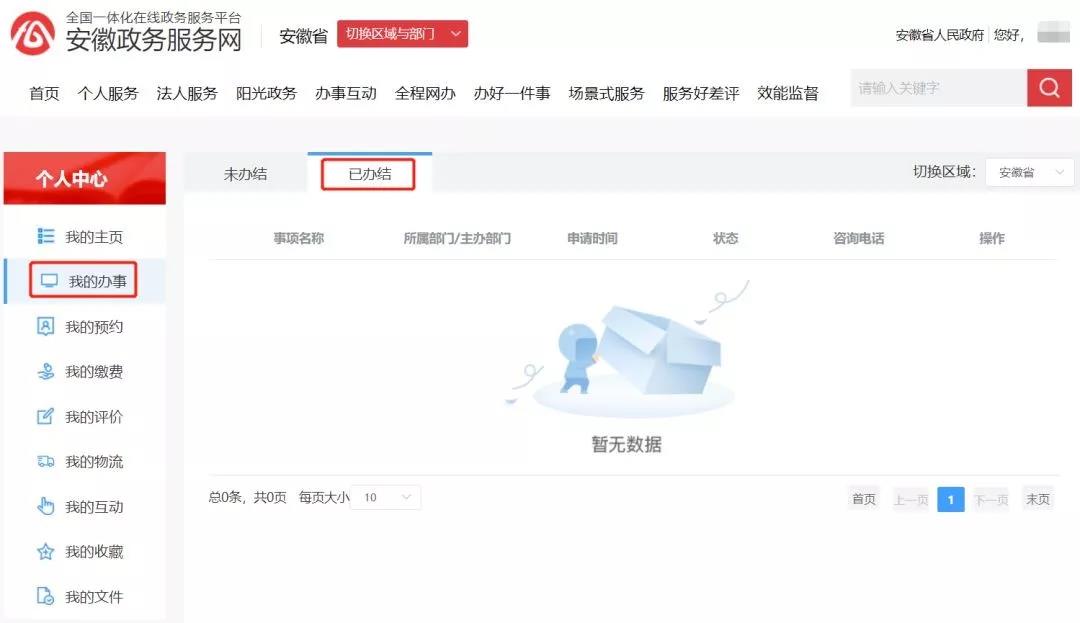Open 个人服务 in the top navigation
Image resolution: width=1080 pixels, height=623 pixels.
pos(108,93)
